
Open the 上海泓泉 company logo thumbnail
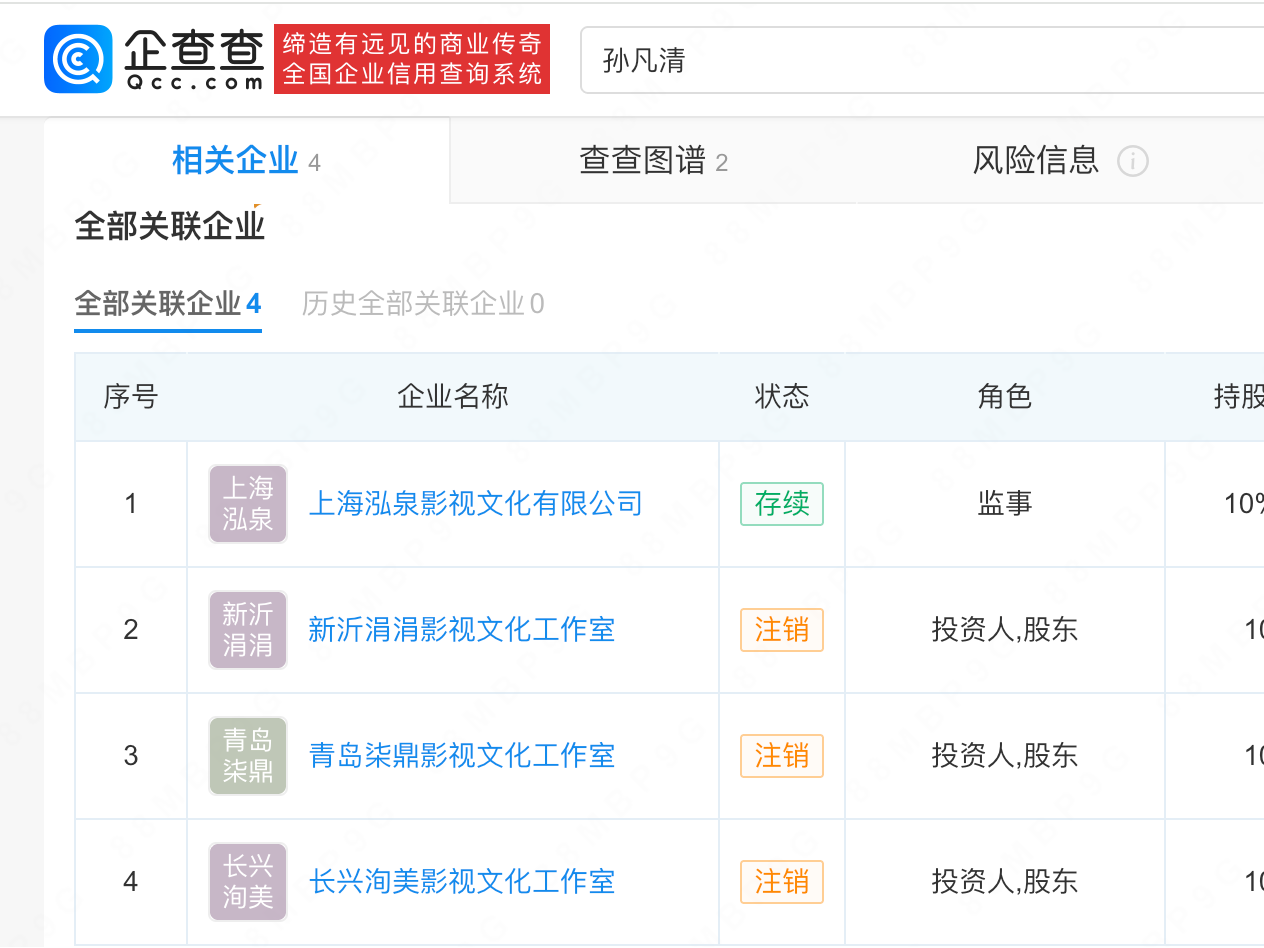(248, 504)
